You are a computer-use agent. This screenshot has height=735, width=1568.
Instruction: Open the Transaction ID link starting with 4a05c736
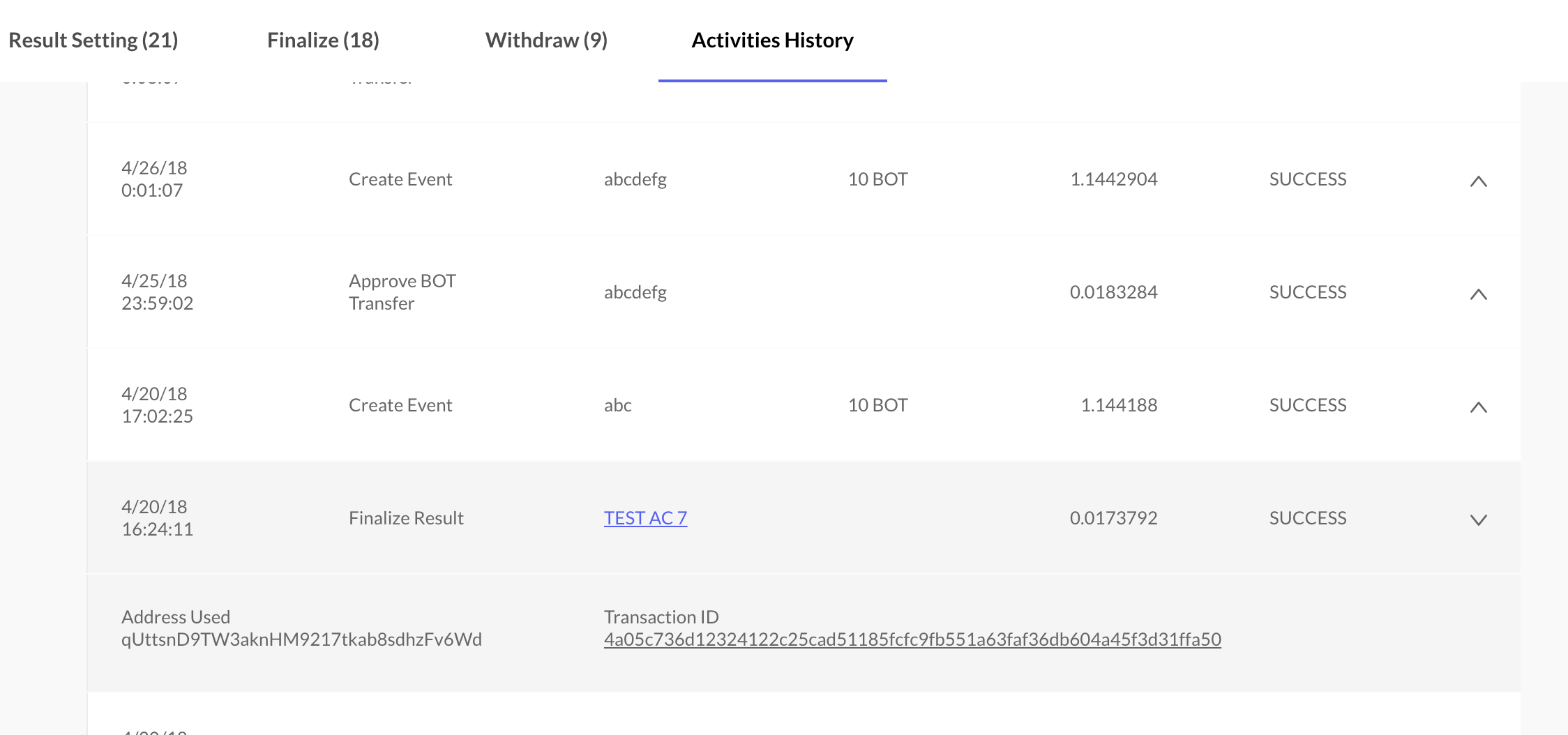(913, 639)
